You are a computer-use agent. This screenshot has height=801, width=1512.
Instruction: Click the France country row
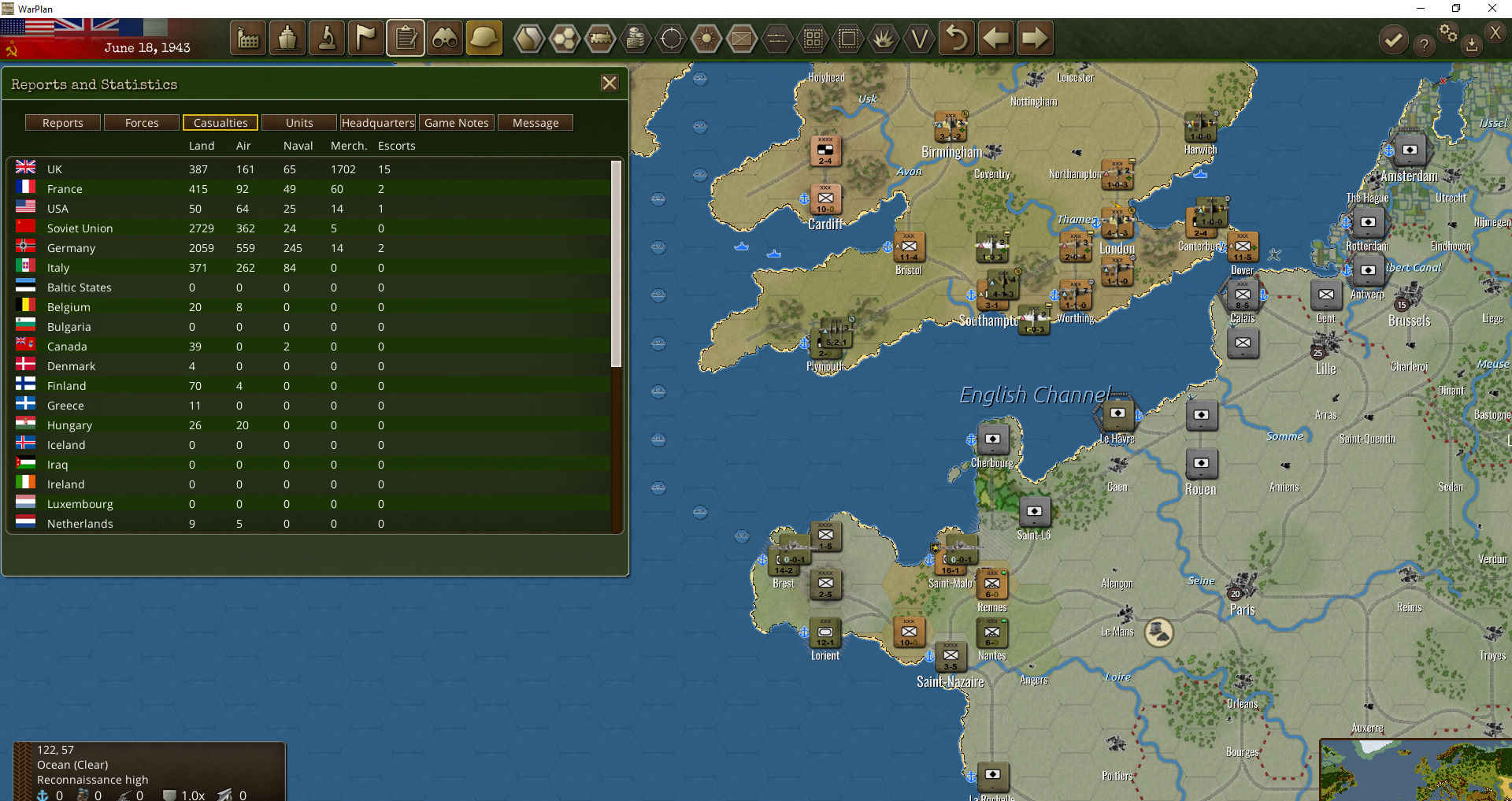point(311,189)
